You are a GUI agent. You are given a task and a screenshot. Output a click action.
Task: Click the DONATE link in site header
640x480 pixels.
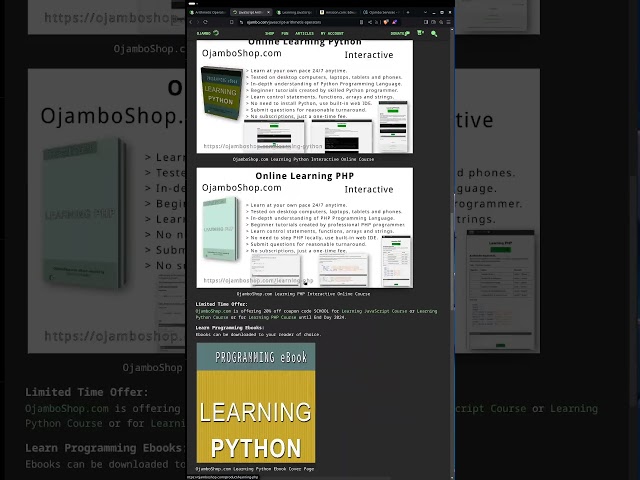pyautogui.click(x=400, y=33)
